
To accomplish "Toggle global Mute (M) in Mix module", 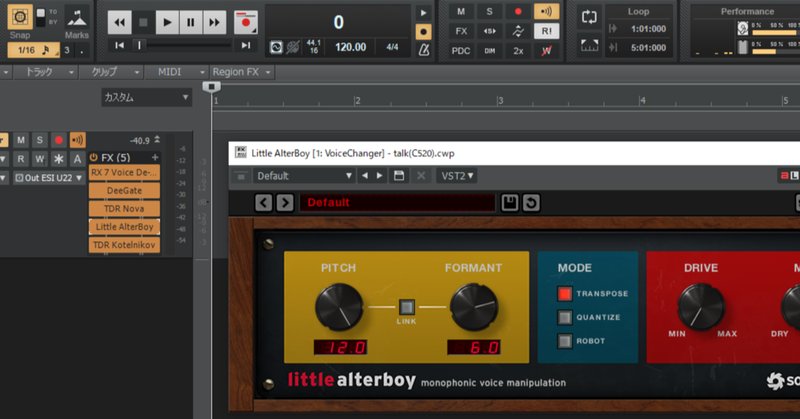I will point(461,12).
